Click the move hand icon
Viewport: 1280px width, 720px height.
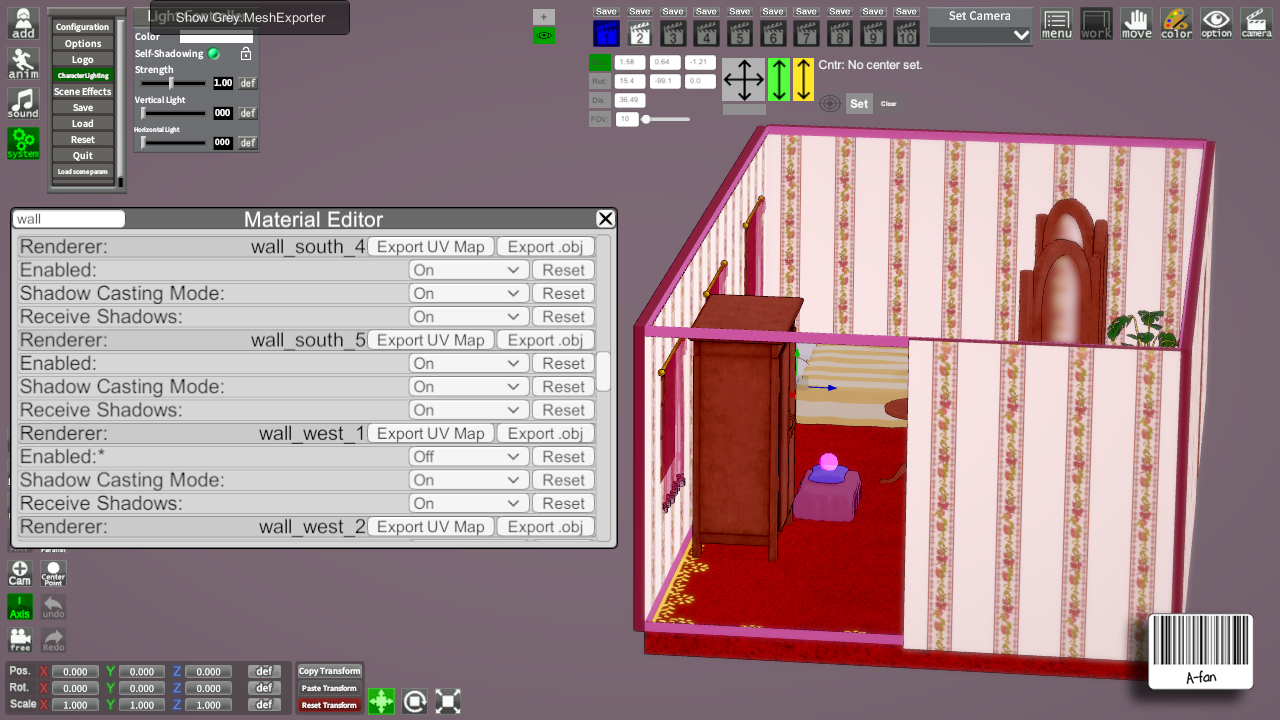1137,24
